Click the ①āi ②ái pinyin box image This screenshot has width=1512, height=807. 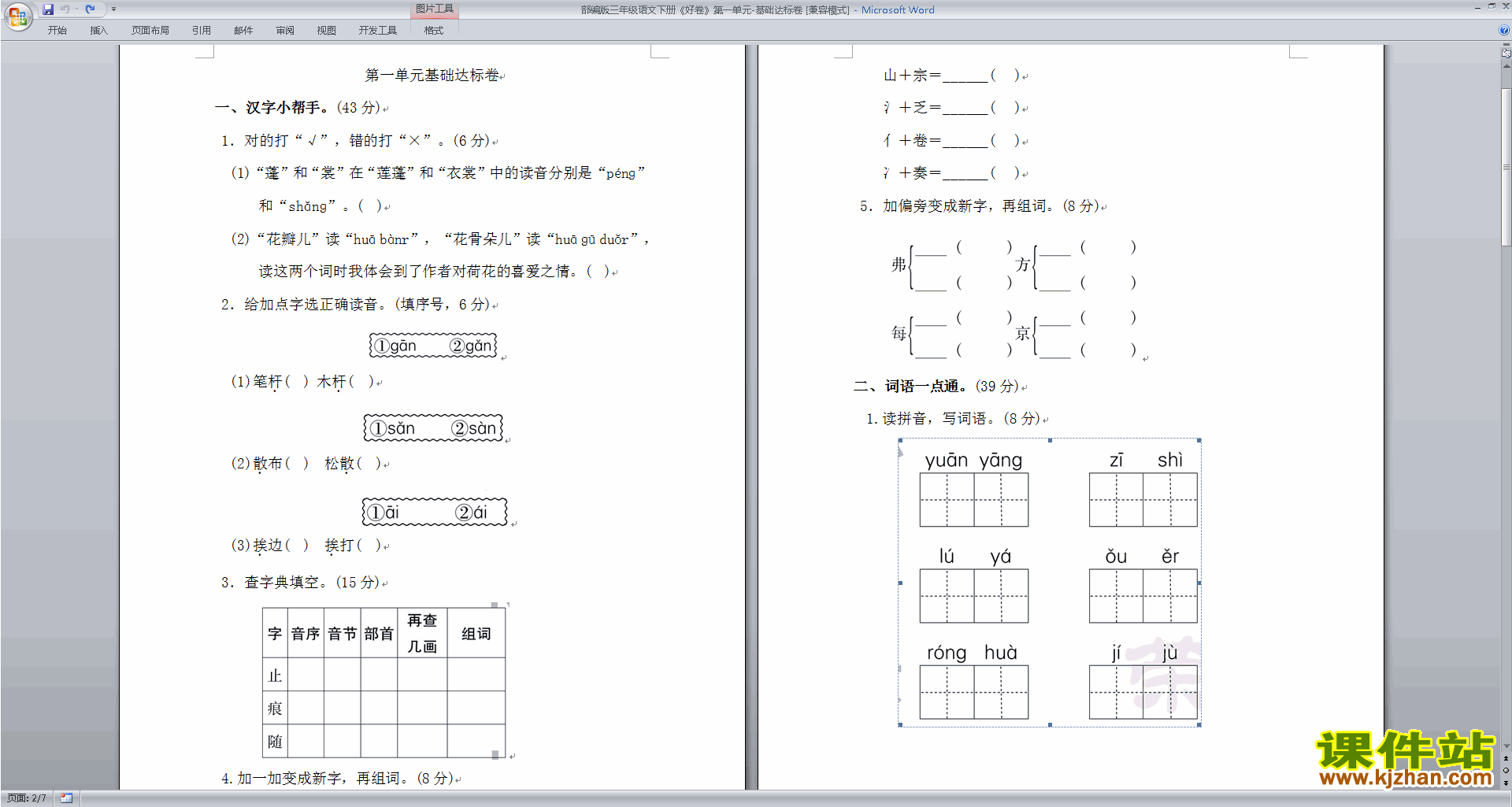(435, 512)
